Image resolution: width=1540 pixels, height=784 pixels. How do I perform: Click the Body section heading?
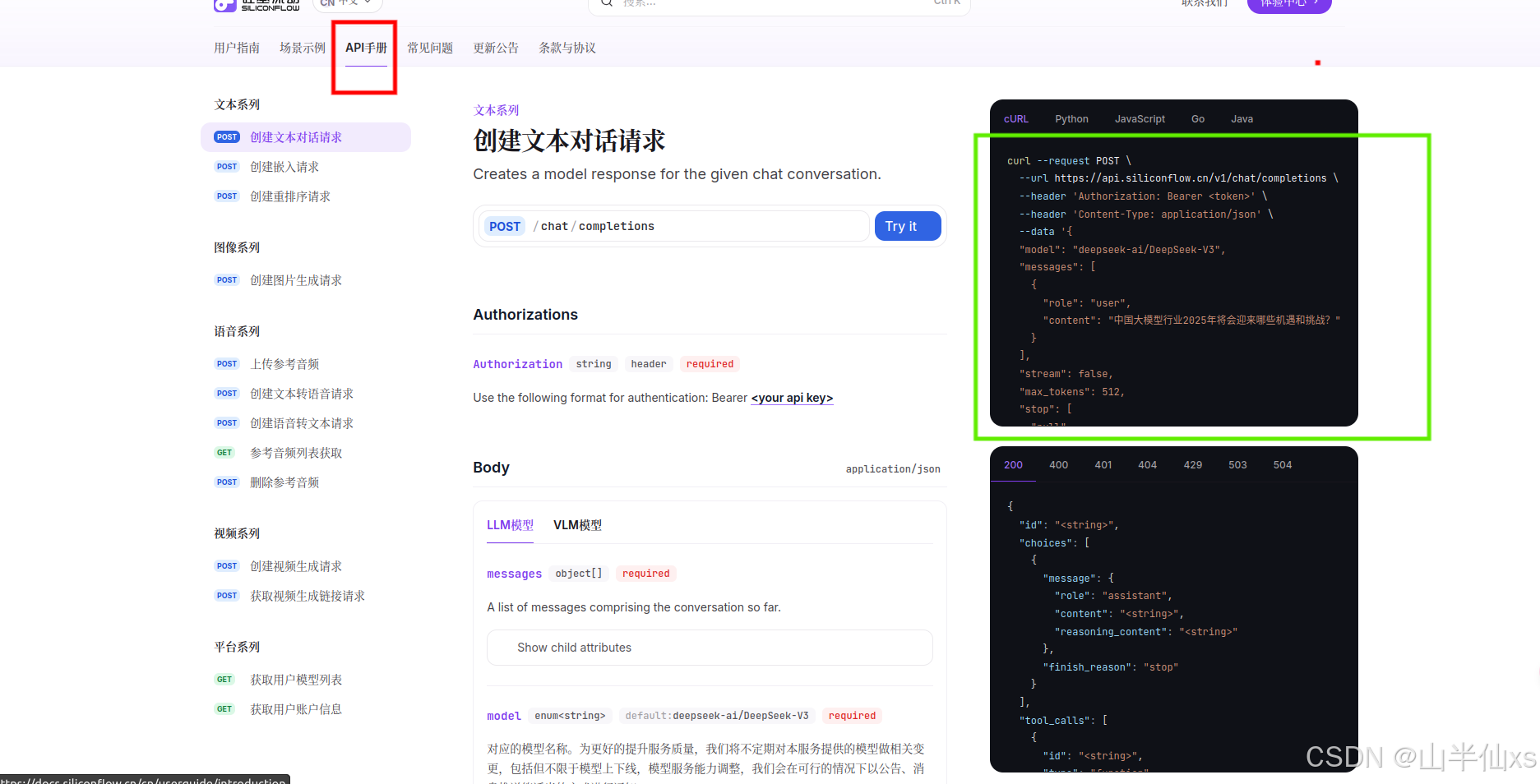click(x=491, y=468)
